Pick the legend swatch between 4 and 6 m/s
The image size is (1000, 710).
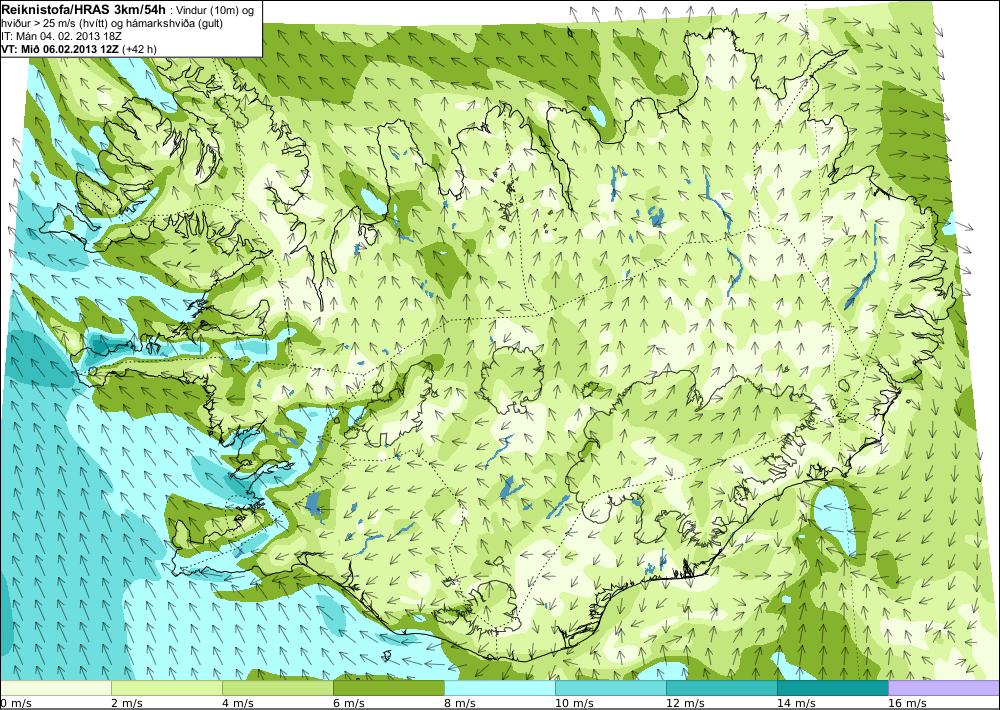click(x=278, y=688)
